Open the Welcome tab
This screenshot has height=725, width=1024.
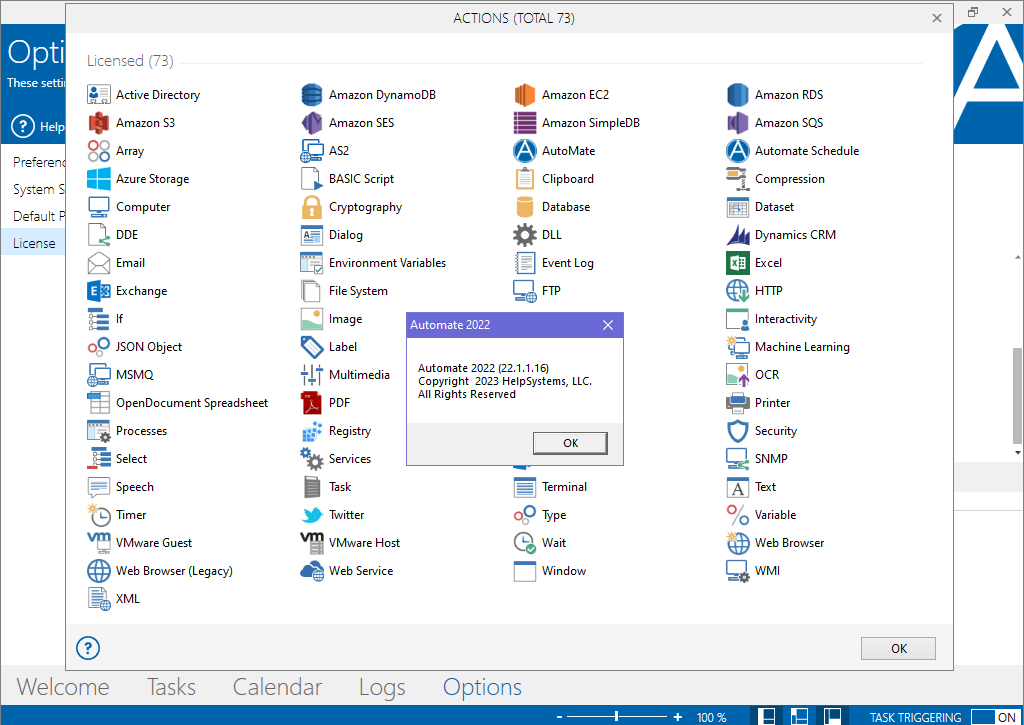point(63,686)
